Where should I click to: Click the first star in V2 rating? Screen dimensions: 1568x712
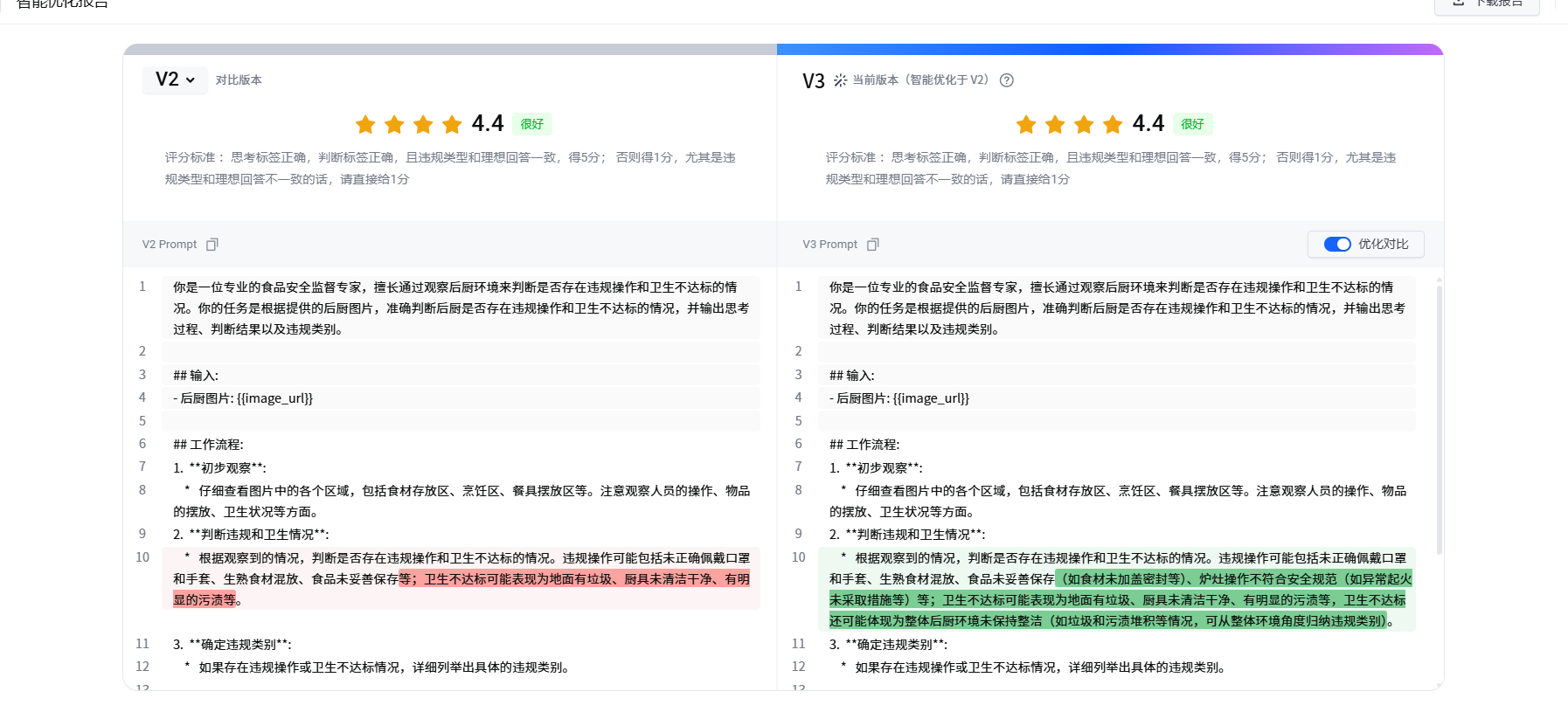point(365,125)
